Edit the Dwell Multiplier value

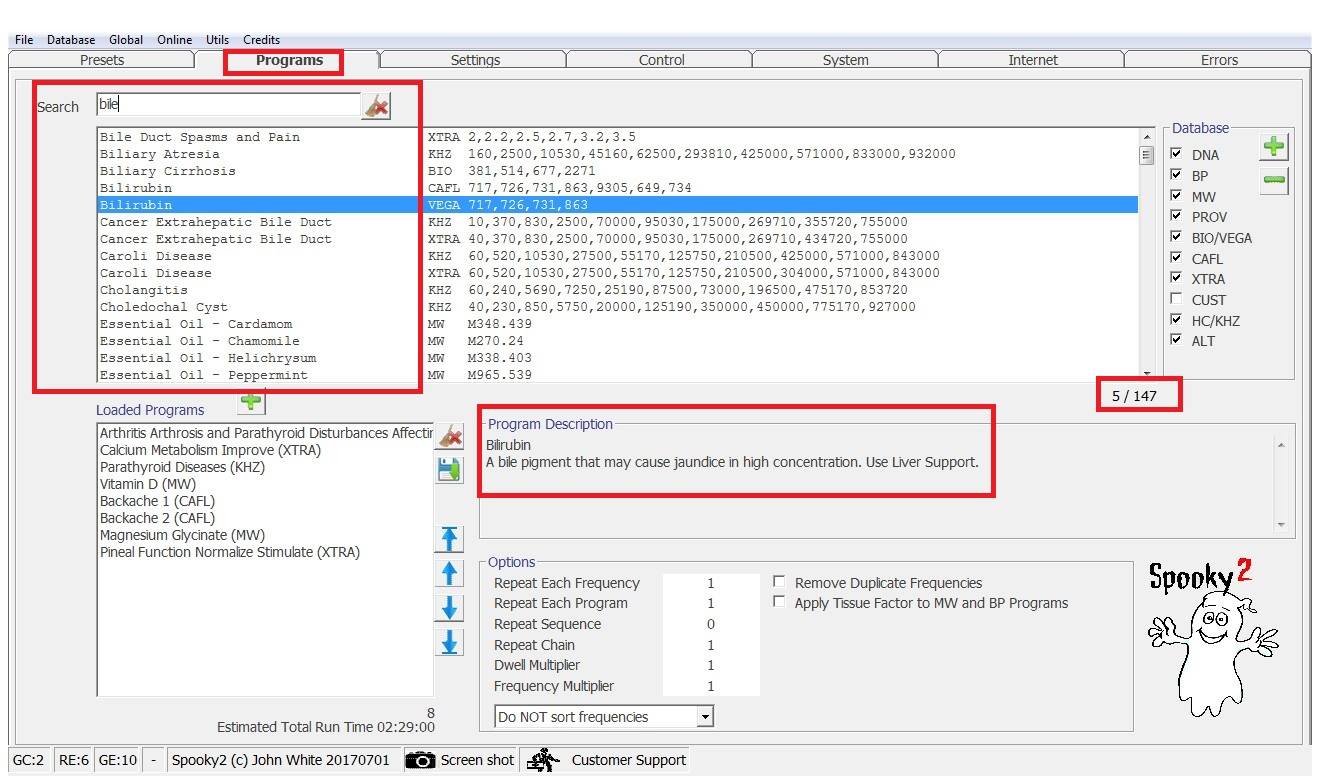(x=711, y=665)
